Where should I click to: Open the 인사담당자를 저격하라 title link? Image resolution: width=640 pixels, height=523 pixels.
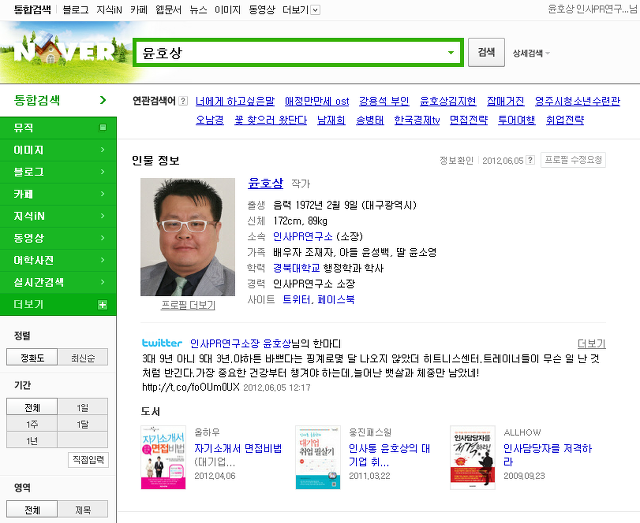coord(547,455)
